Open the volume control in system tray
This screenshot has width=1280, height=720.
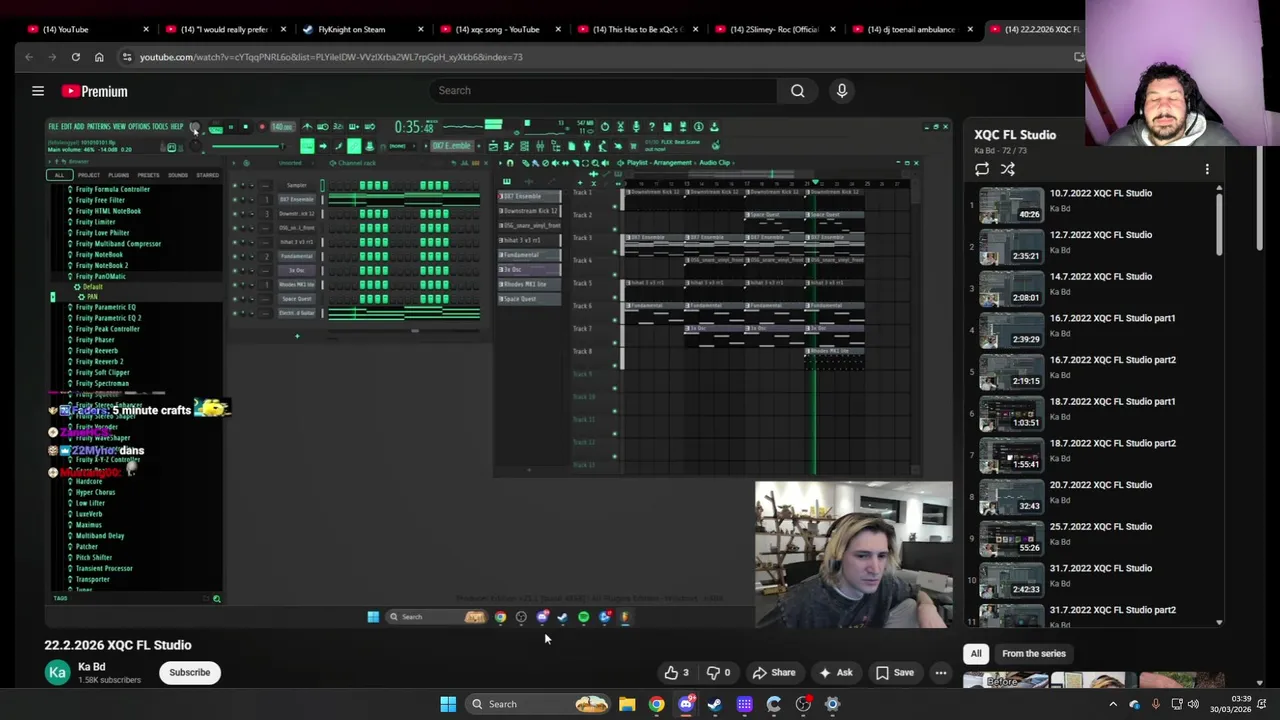coord(1193,704)
